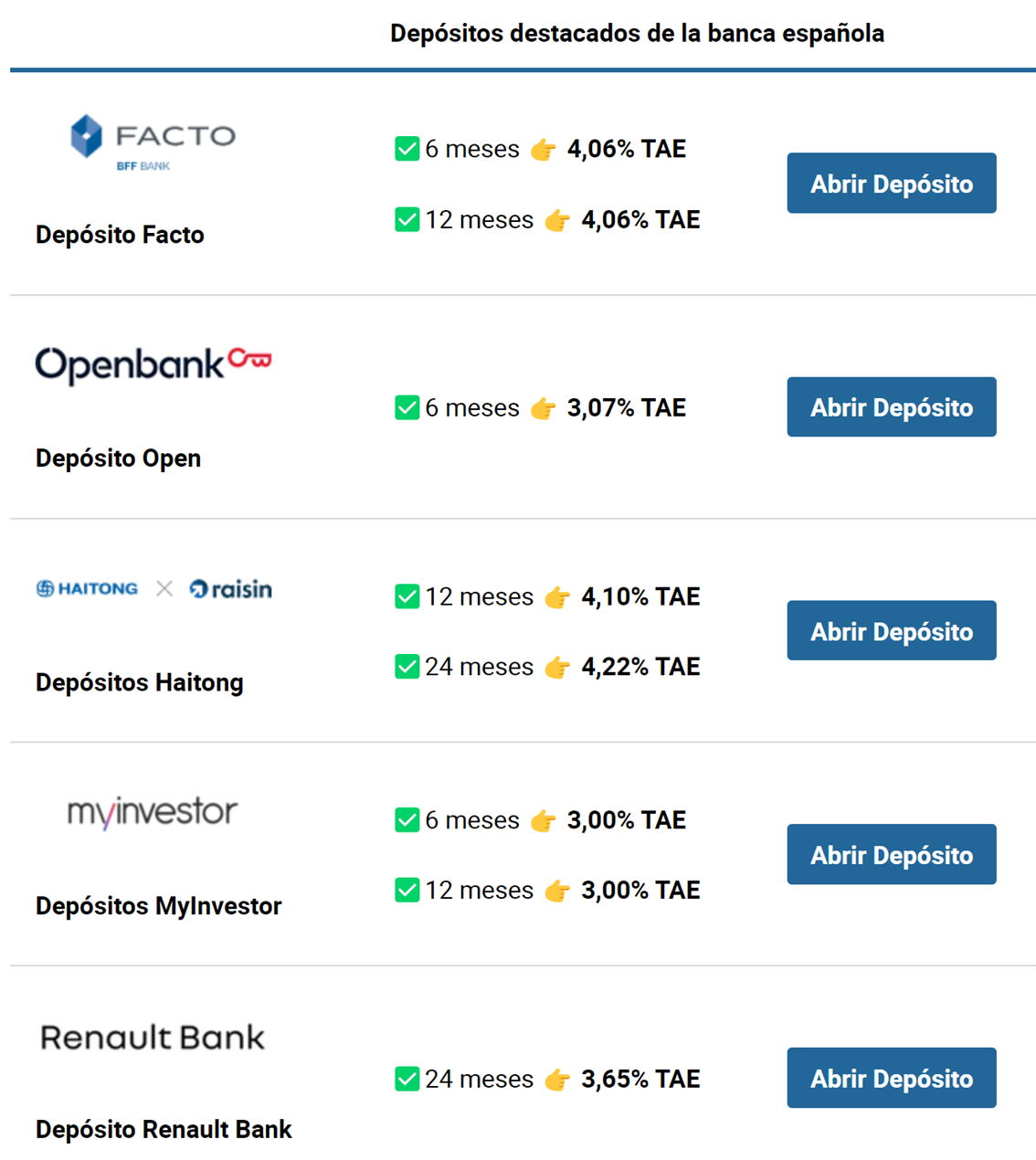Click the 4,06% TAE 12 meses rate

(640, 220)
